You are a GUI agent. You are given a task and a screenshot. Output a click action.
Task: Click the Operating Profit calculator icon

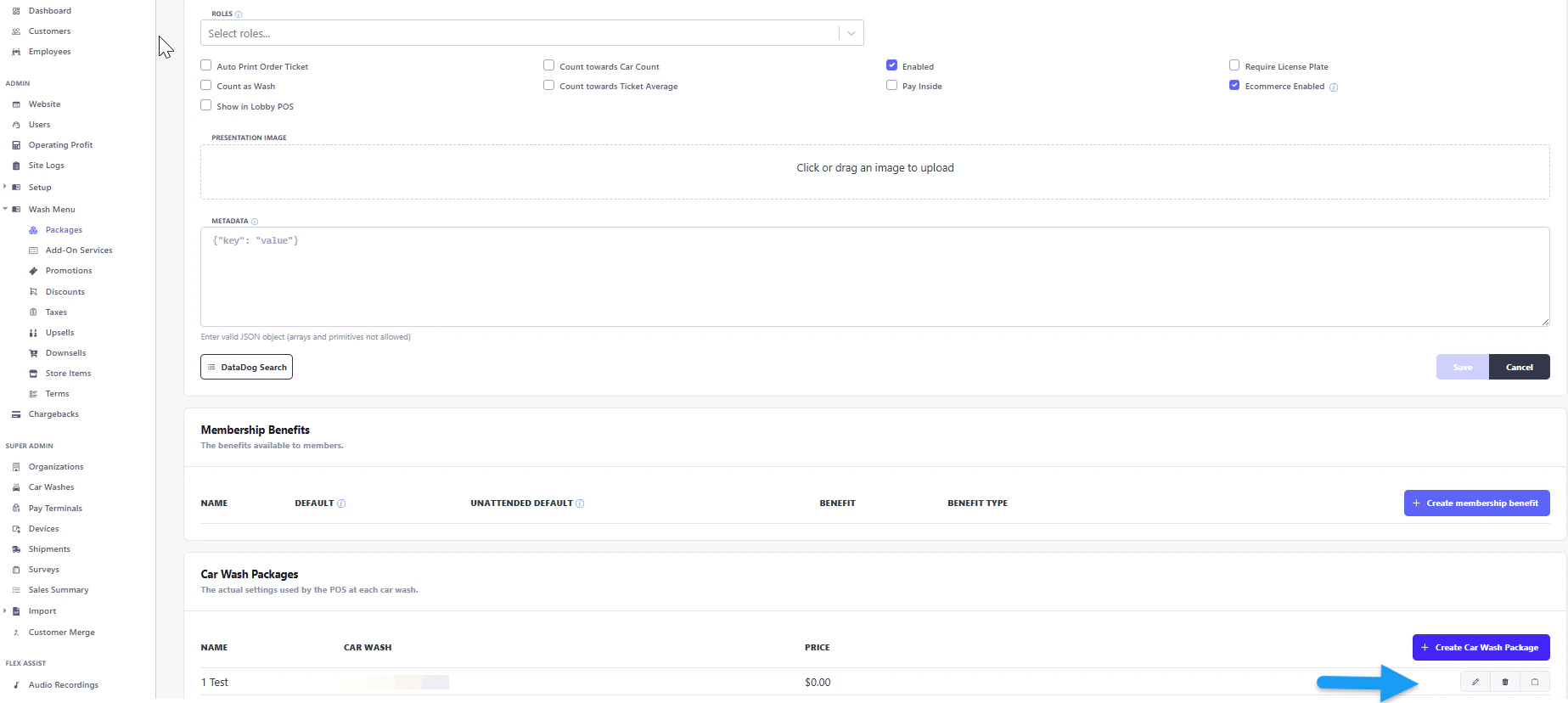(15, 145)
